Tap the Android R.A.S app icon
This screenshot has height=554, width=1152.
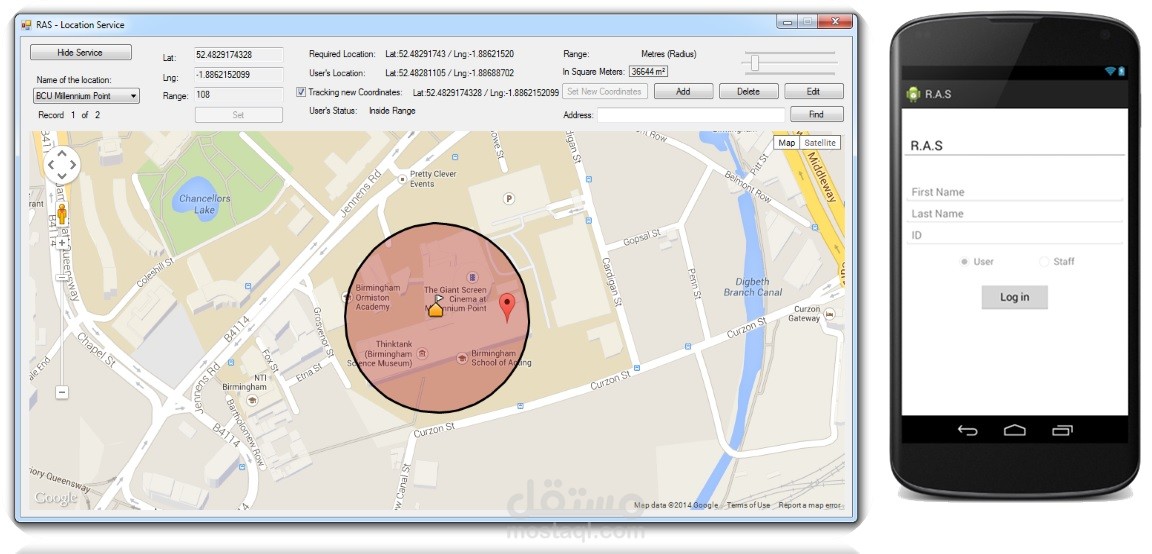pyautogui.click(x=914, y=94)
